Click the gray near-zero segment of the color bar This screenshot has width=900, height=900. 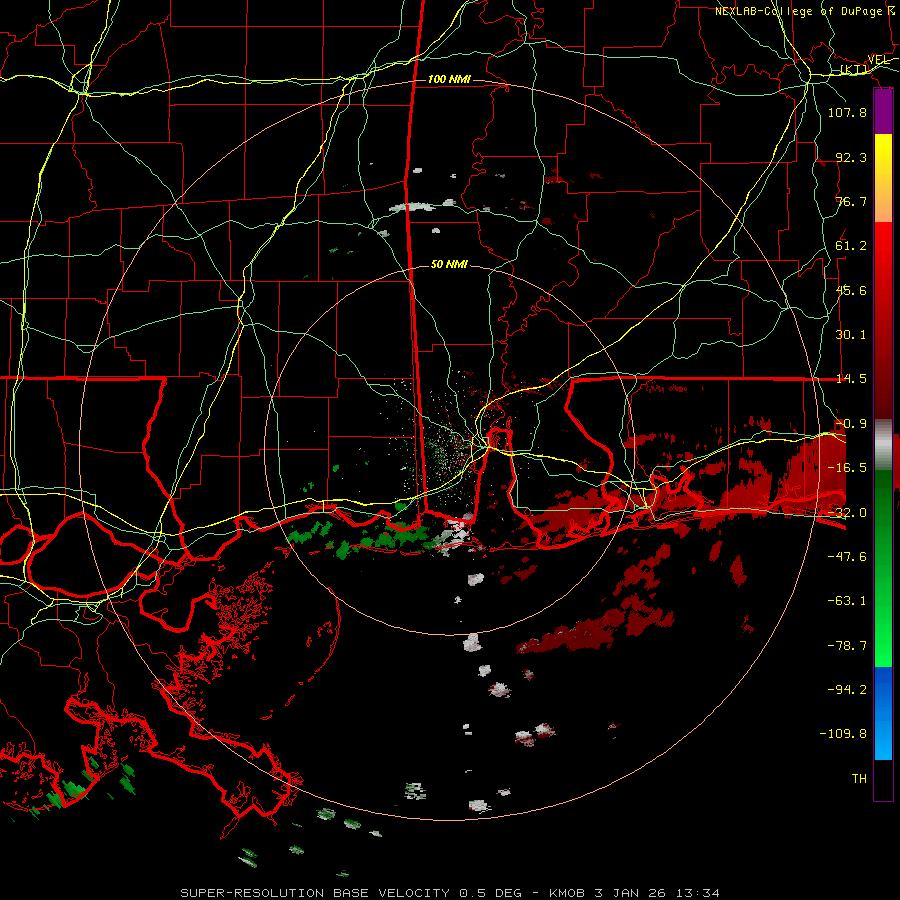click(x=883, y=444)
